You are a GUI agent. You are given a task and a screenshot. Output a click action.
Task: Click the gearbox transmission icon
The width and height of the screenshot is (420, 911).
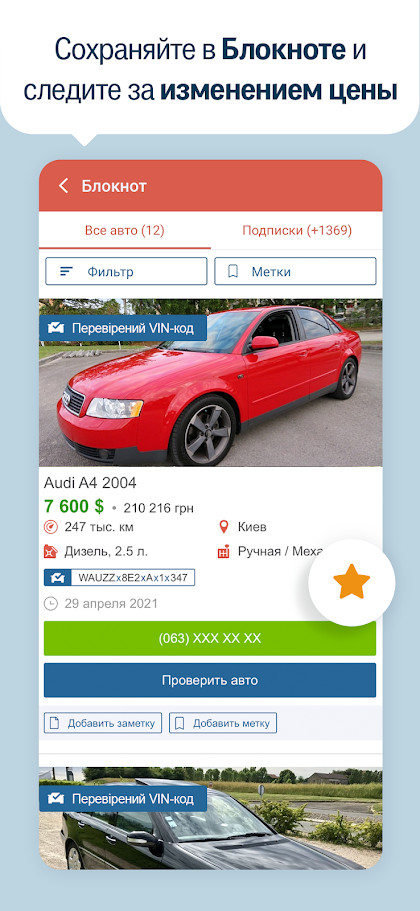coord(224,551)
